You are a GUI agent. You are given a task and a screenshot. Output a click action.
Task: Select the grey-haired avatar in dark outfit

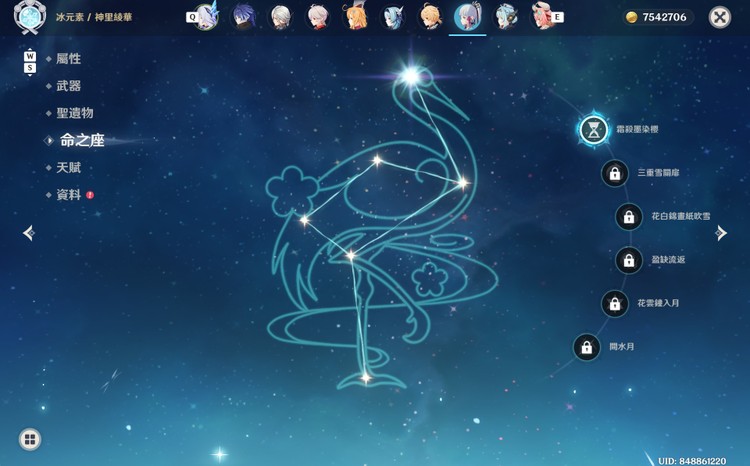281,17
